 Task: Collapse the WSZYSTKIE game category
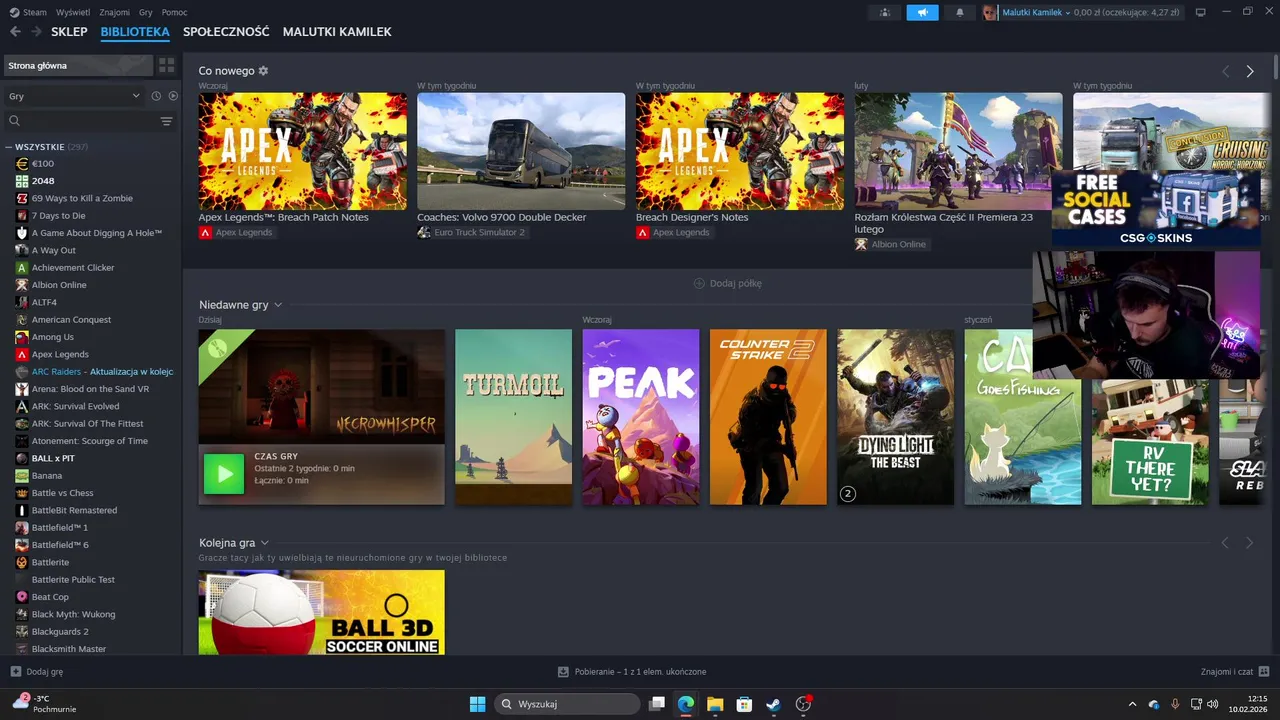click(x=9, y=147)
